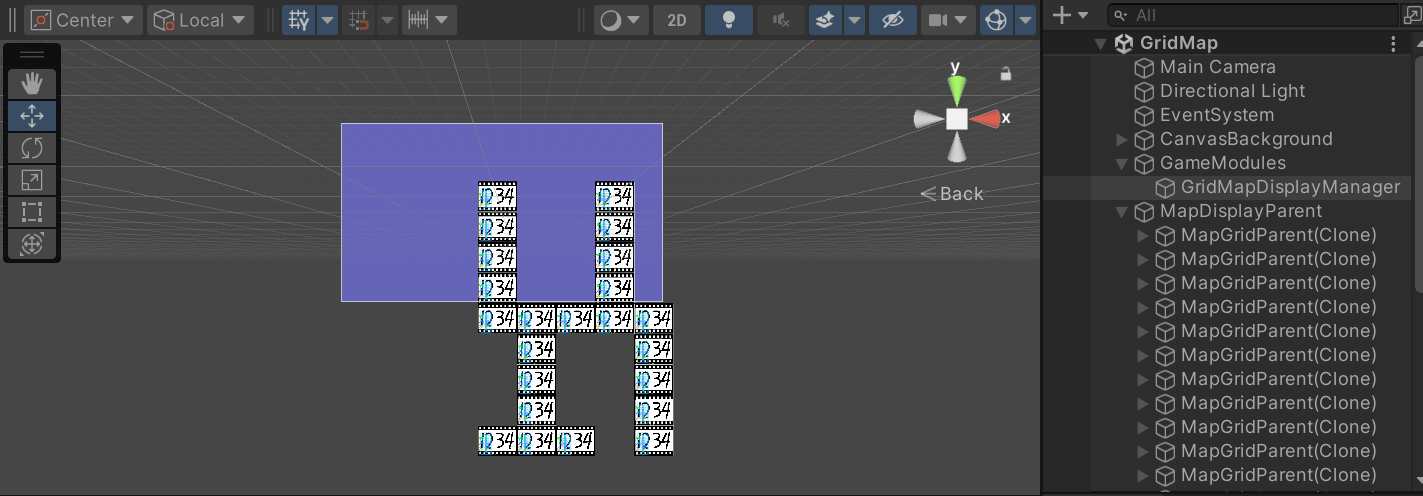Select the Scale tool
1423x496 pixels.
[32, 180]
